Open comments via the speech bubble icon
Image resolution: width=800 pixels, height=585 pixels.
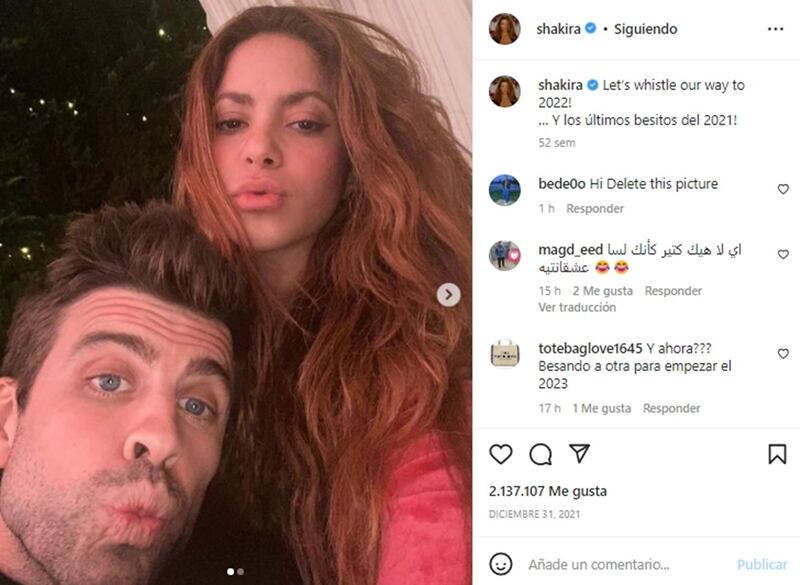[540, 454]
